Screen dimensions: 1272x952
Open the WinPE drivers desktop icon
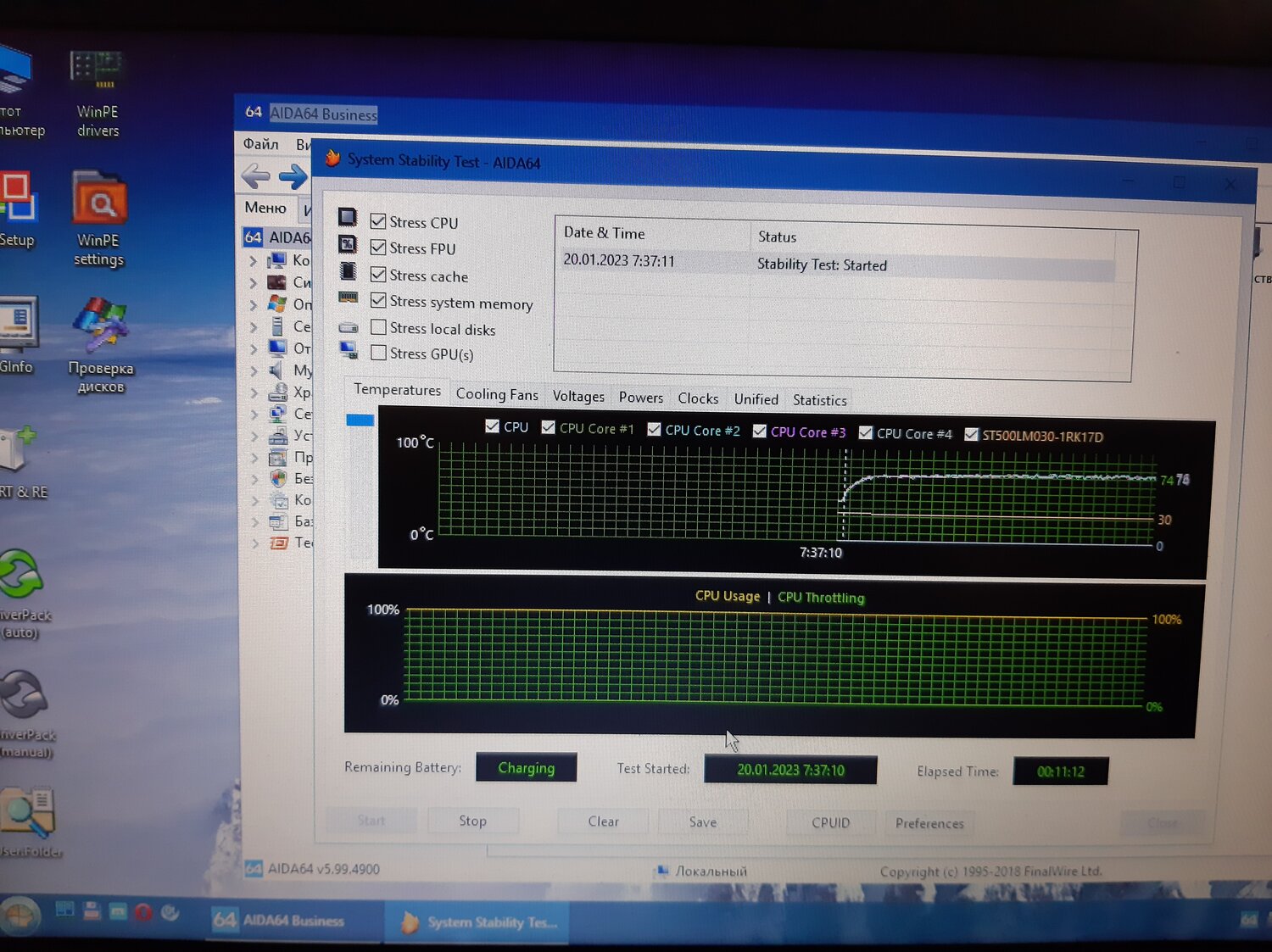click(98, 93)
